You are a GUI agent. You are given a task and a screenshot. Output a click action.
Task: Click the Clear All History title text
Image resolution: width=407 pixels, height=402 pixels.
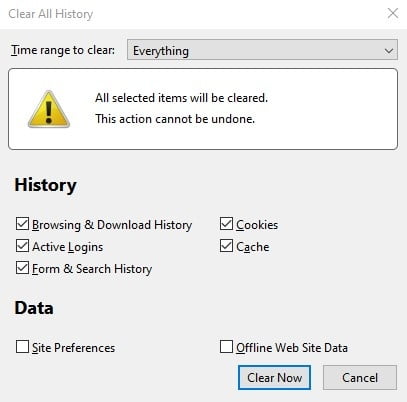click(x=51, y=14)
